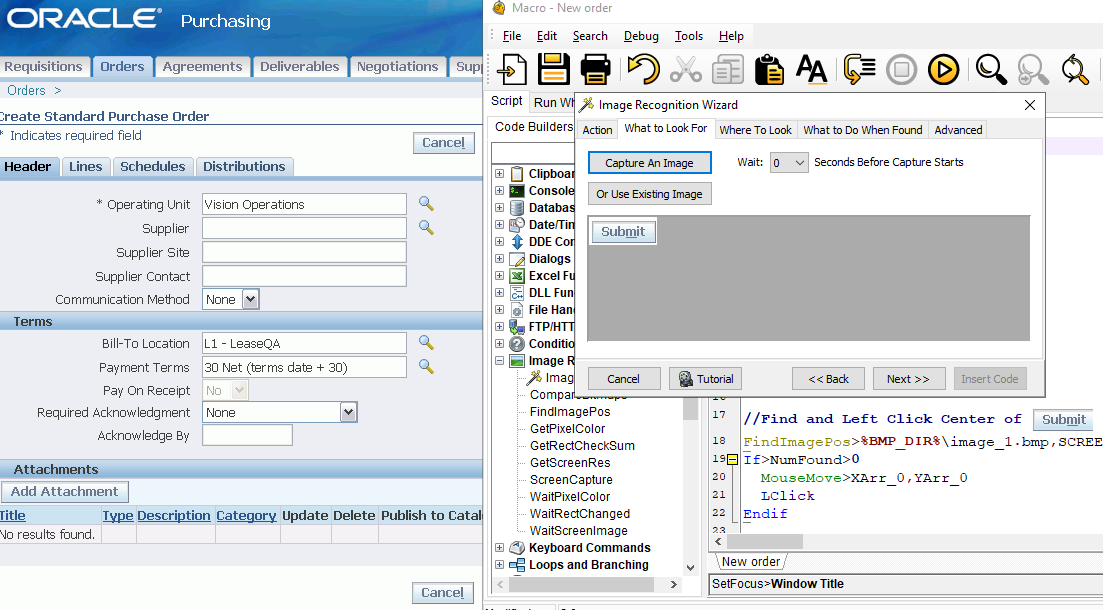1103x610 pixels.
Task: Click the Supplier input field
Action: pyautogui.click(x=304, y=228)
